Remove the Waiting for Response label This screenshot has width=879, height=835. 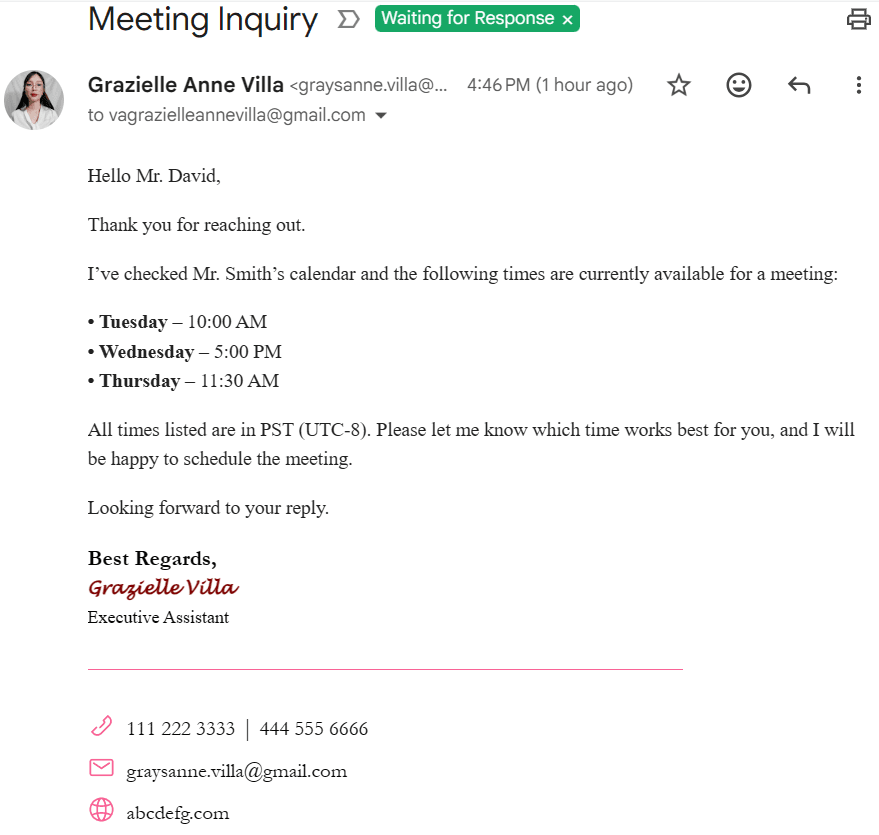(x=567, y=20)
